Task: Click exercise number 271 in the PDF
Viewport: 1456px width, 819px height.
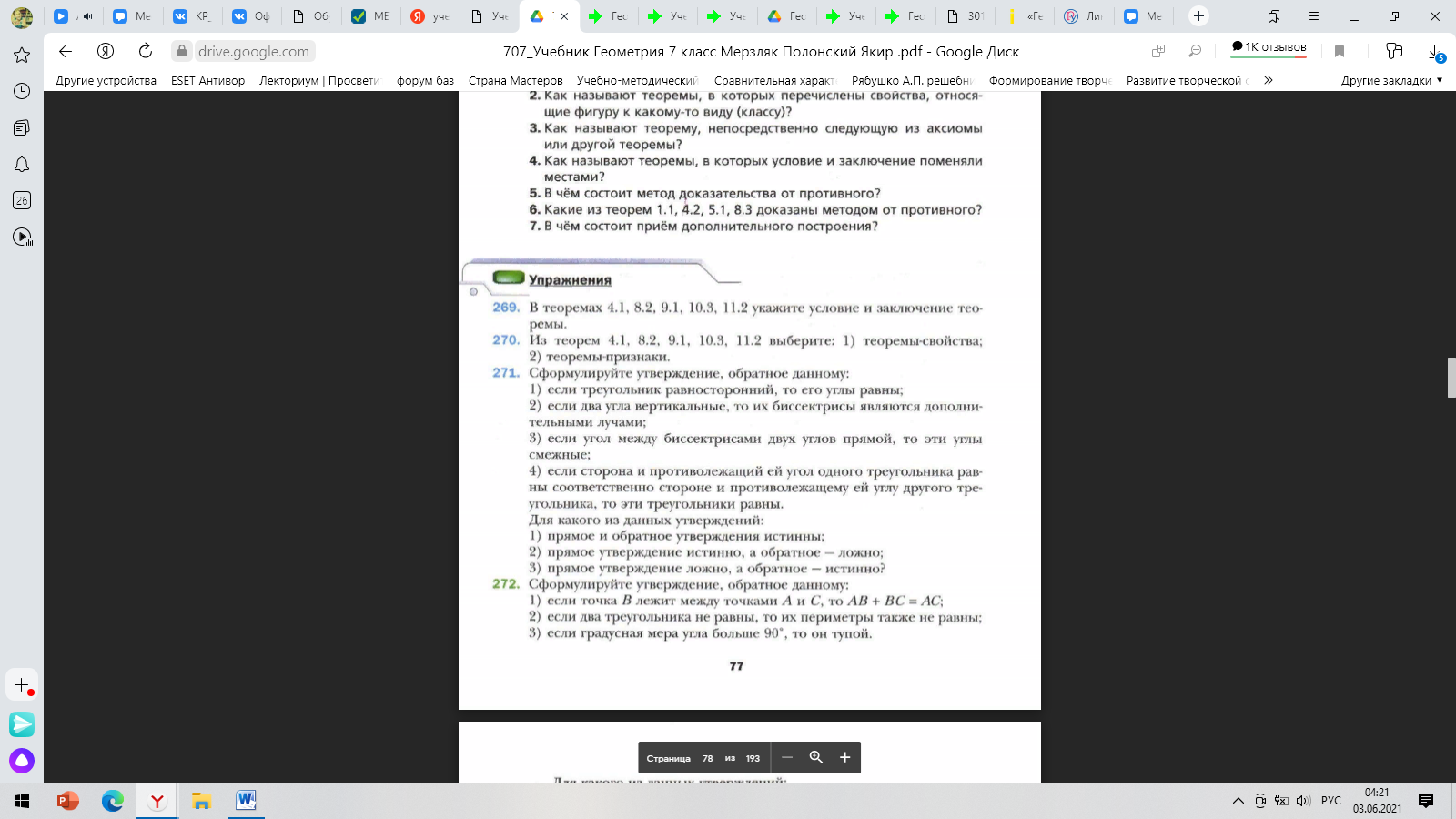Action: pos(505,372)
